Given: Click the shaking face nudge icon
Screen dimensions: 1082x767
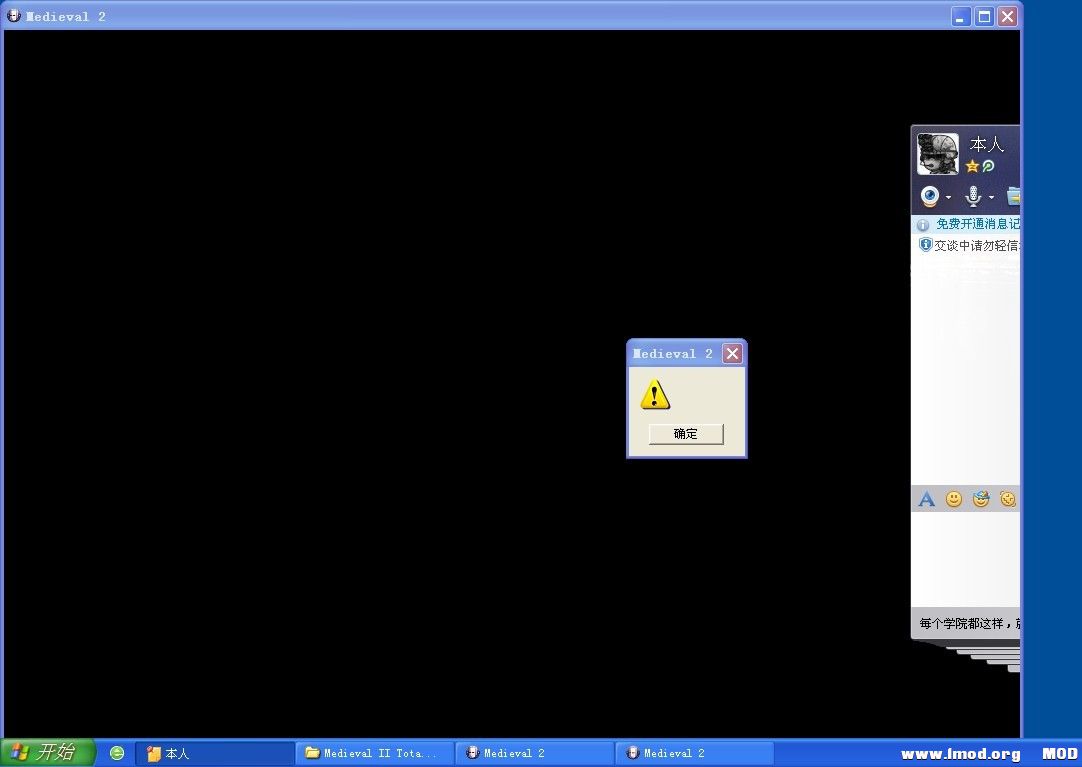Looking at the screenshot, I should (1008, 499).
